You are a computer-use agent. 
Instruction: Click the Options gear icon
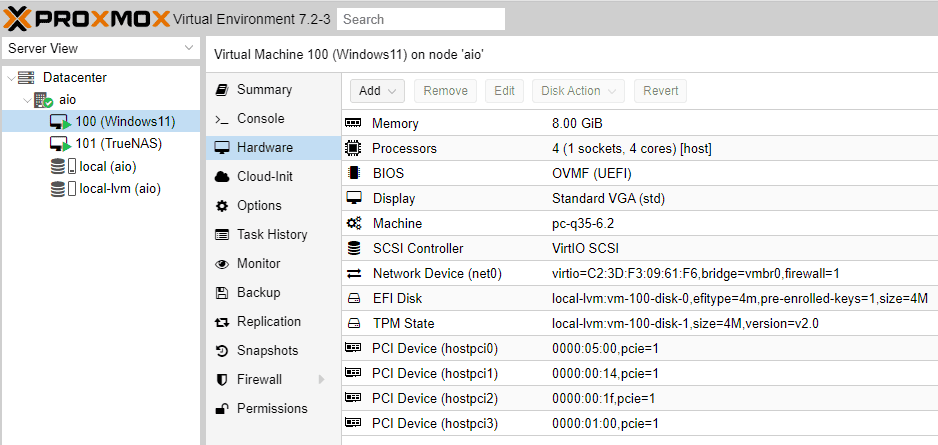pos(222,206)
